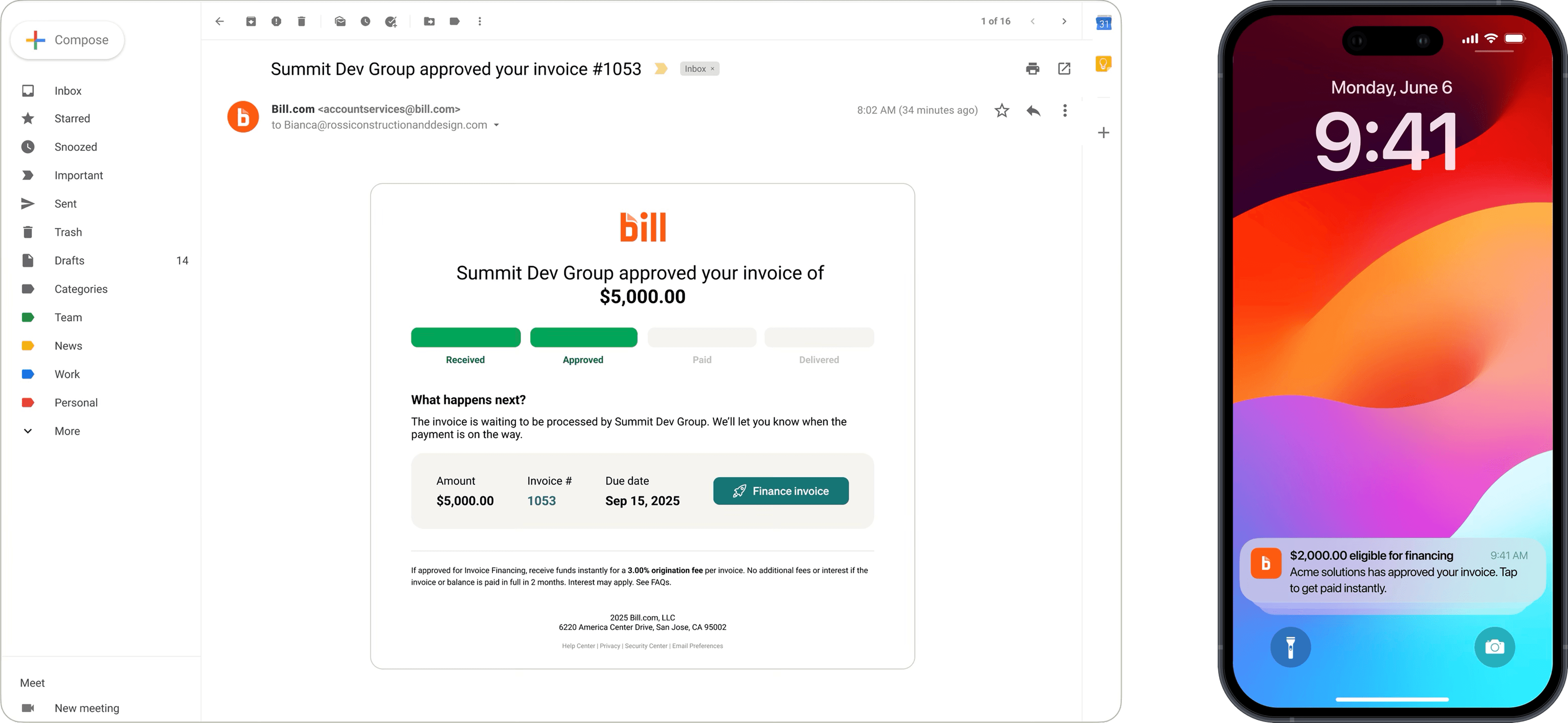Go to the newer email arrow

tap(1032, 21)
